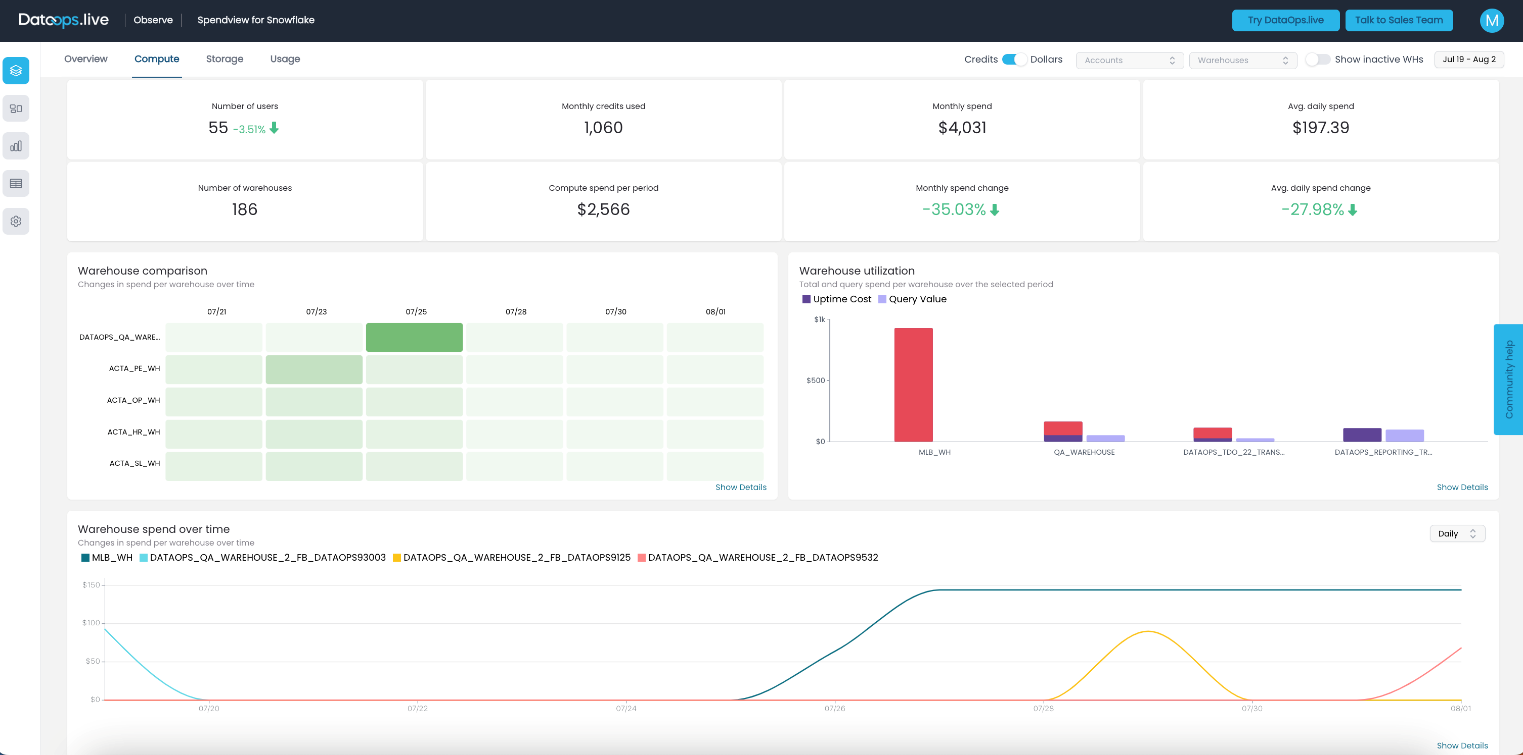The image size is (1523, 755).
Task: Open the user avatar M menu
Action: 1492,20
